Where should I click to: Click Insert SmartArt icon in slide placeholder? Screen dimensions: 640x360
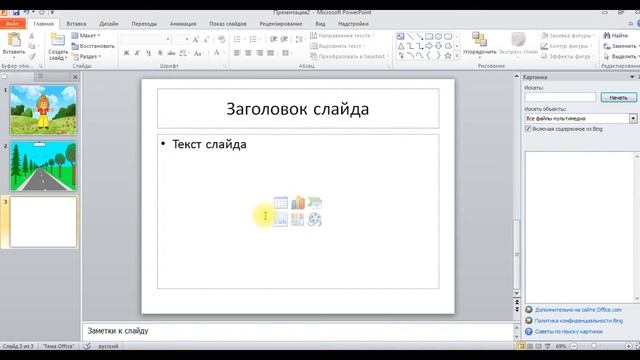(x=315, y=202)
